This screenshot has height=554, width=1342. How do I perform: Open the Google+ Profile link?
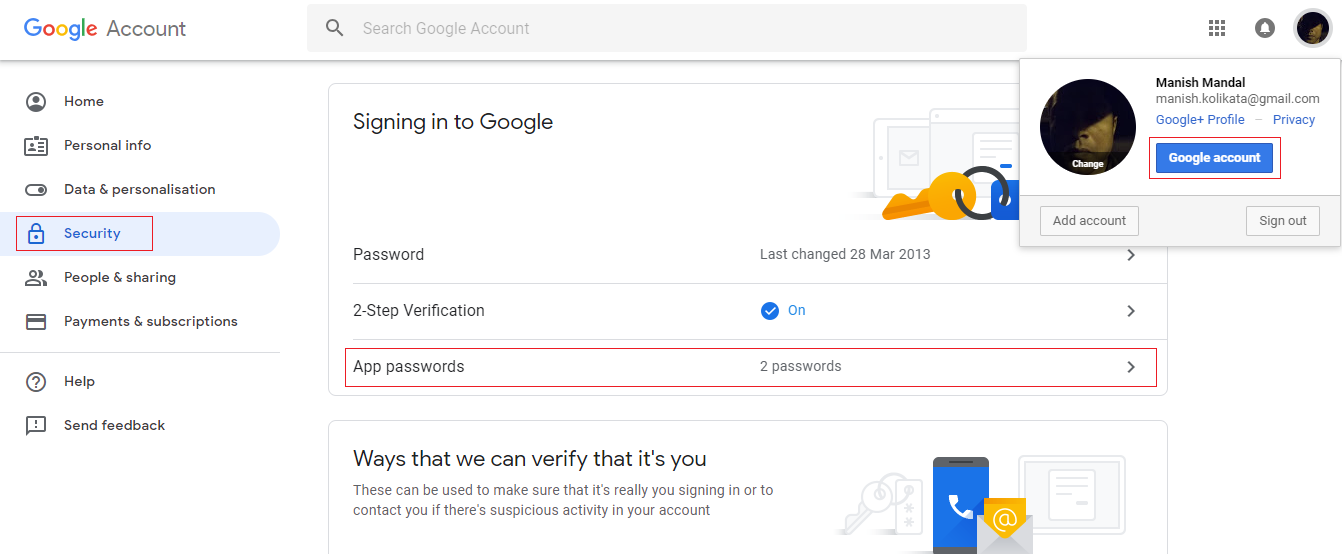tap(1200, 120)
